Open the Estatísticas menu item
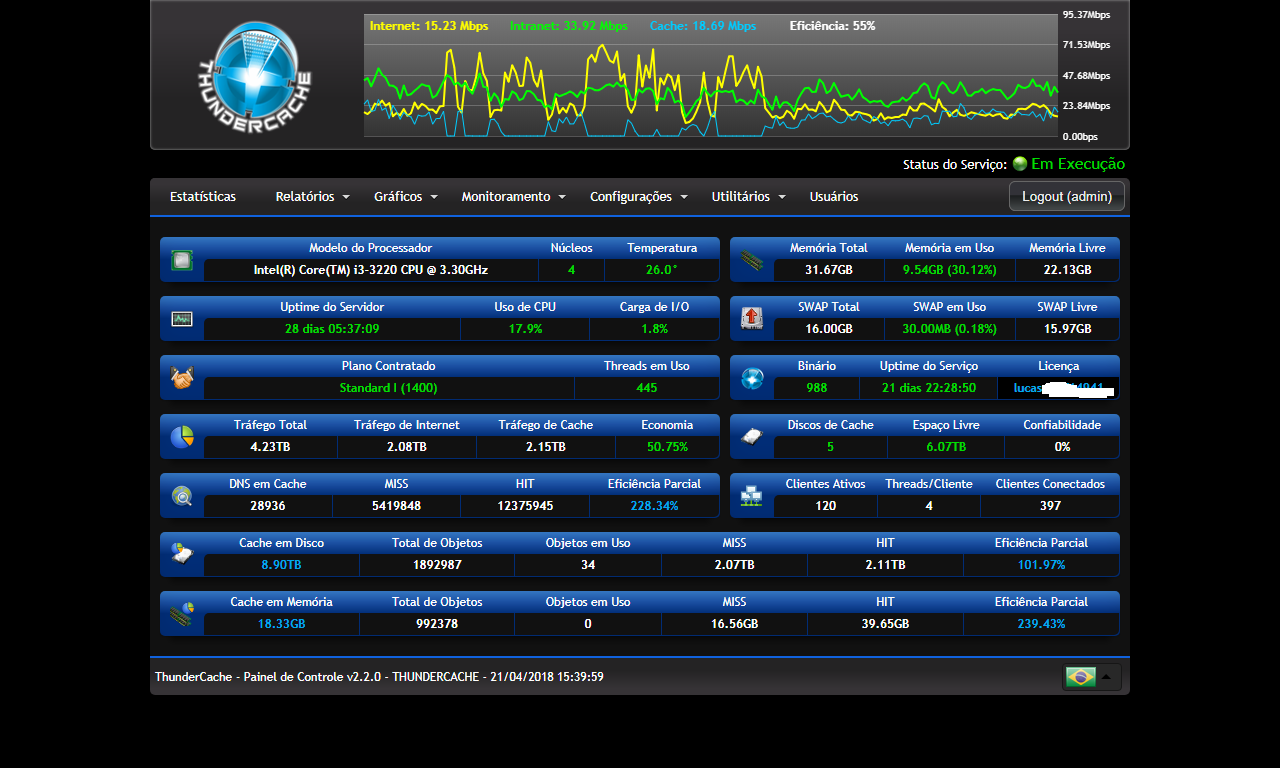Viewport: 1280px width, 768px height. pyautogui.click(x=203, y=197)
